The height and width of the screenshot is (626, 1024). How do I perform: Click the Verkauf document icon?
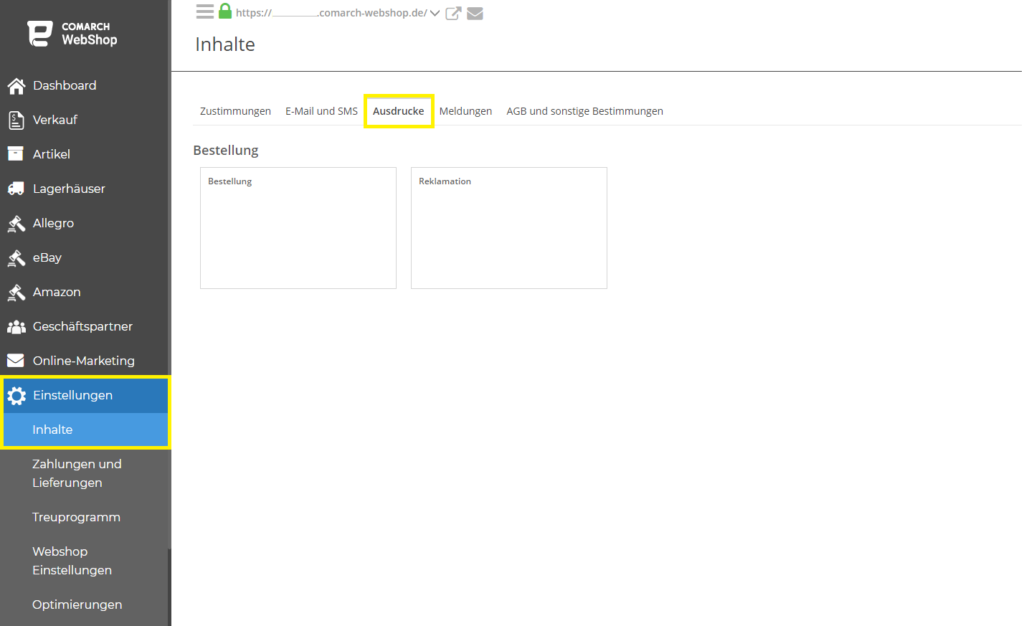click(16, 120)
